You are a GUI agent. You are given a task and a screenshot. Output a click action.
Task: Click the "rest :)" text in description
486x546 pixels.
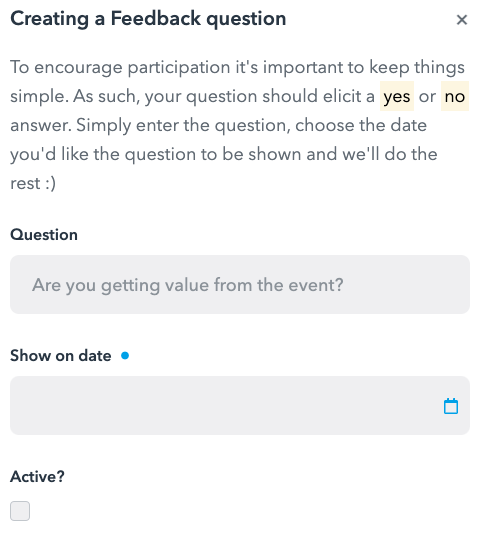click(33, 183)
